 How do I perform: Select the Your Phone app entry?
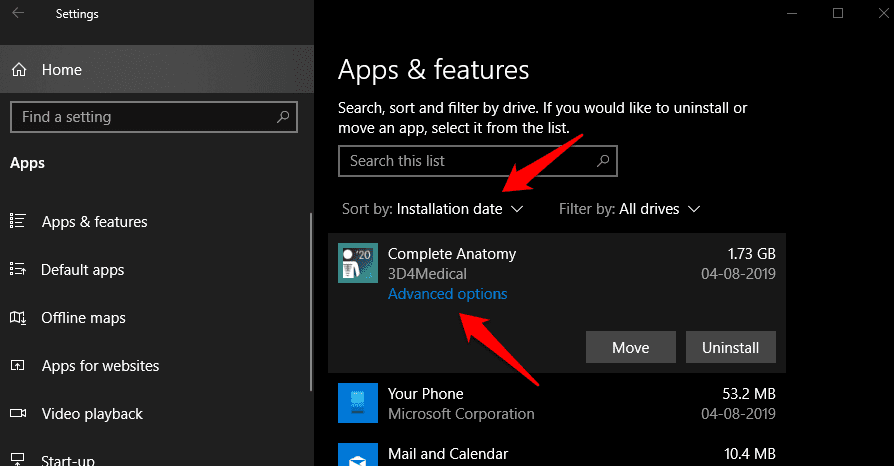pyautogui.click(x=557, y=403)
